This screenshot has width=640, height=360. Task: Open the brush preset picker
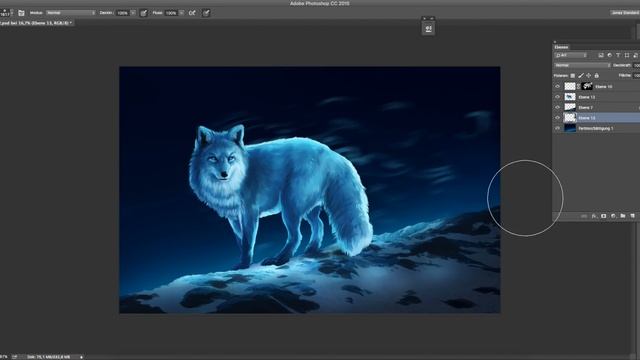pos(5,13)
